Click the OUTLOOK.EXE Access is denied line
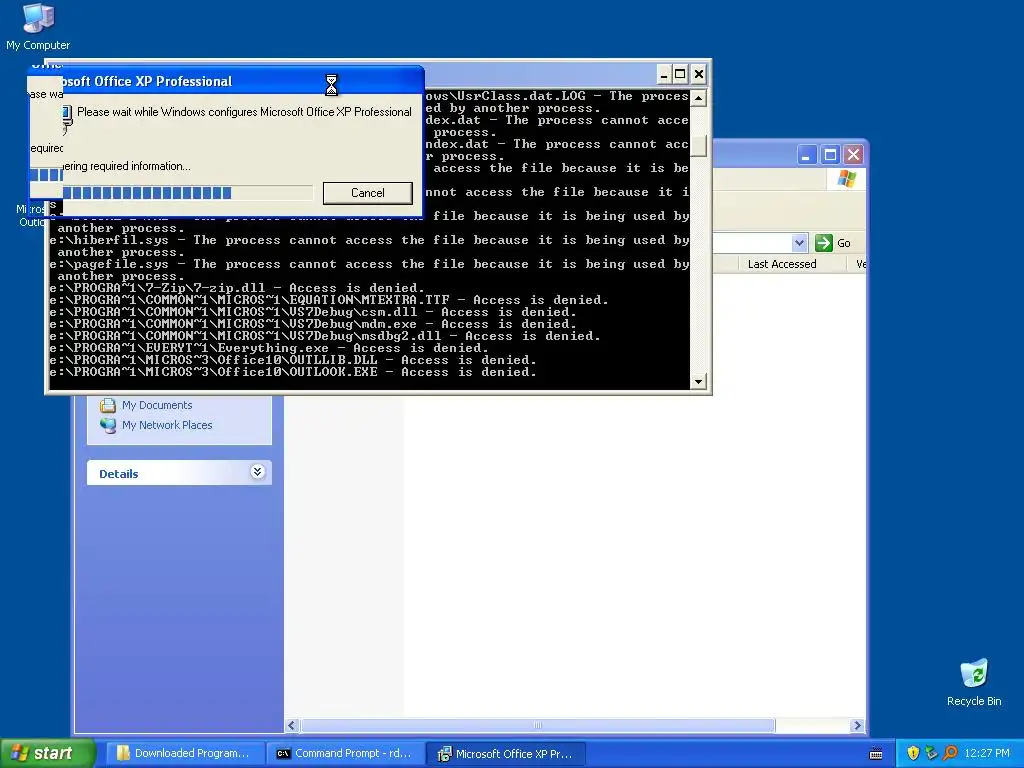The image size is (1024, 768). point(293,372)
